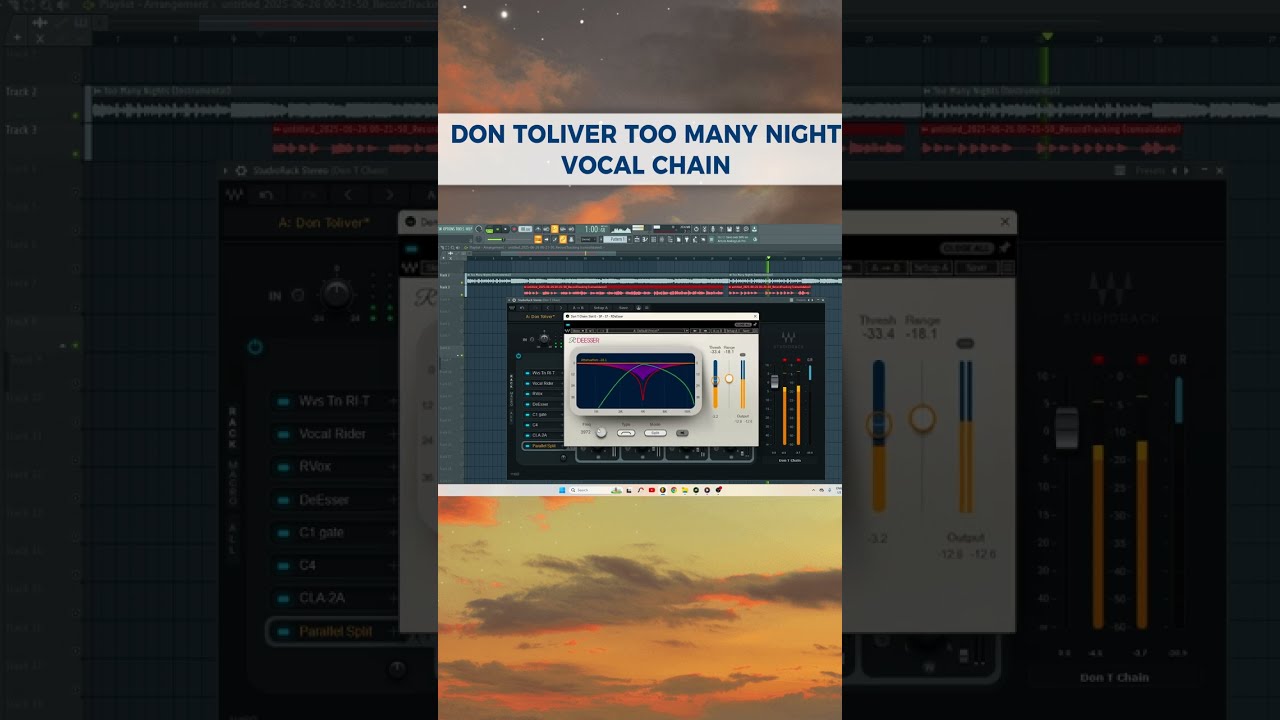Grab the Thresh slider handle in the blurred backdrop
The image size is (1280, 720).
pyautogui.click(x=878, y=423)
